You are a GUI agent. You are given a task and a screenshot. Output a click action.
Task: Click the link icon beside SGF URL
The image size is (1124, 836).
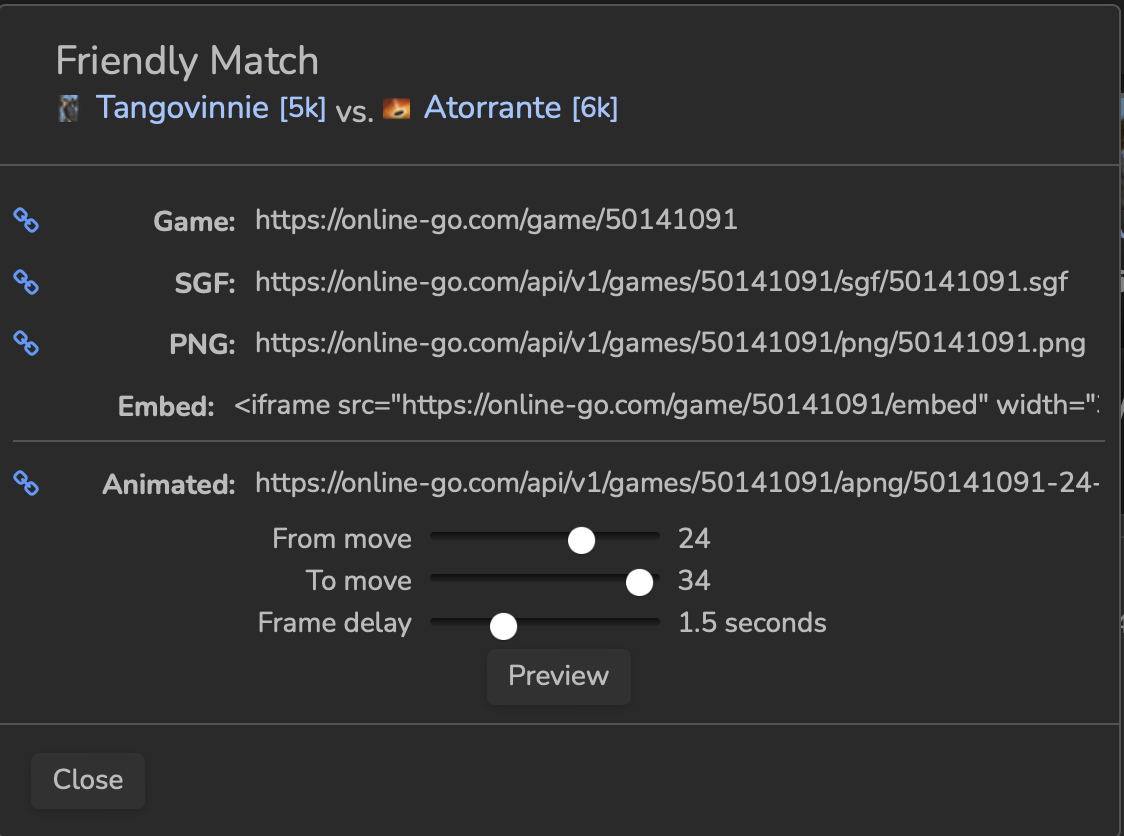[26, 283]
